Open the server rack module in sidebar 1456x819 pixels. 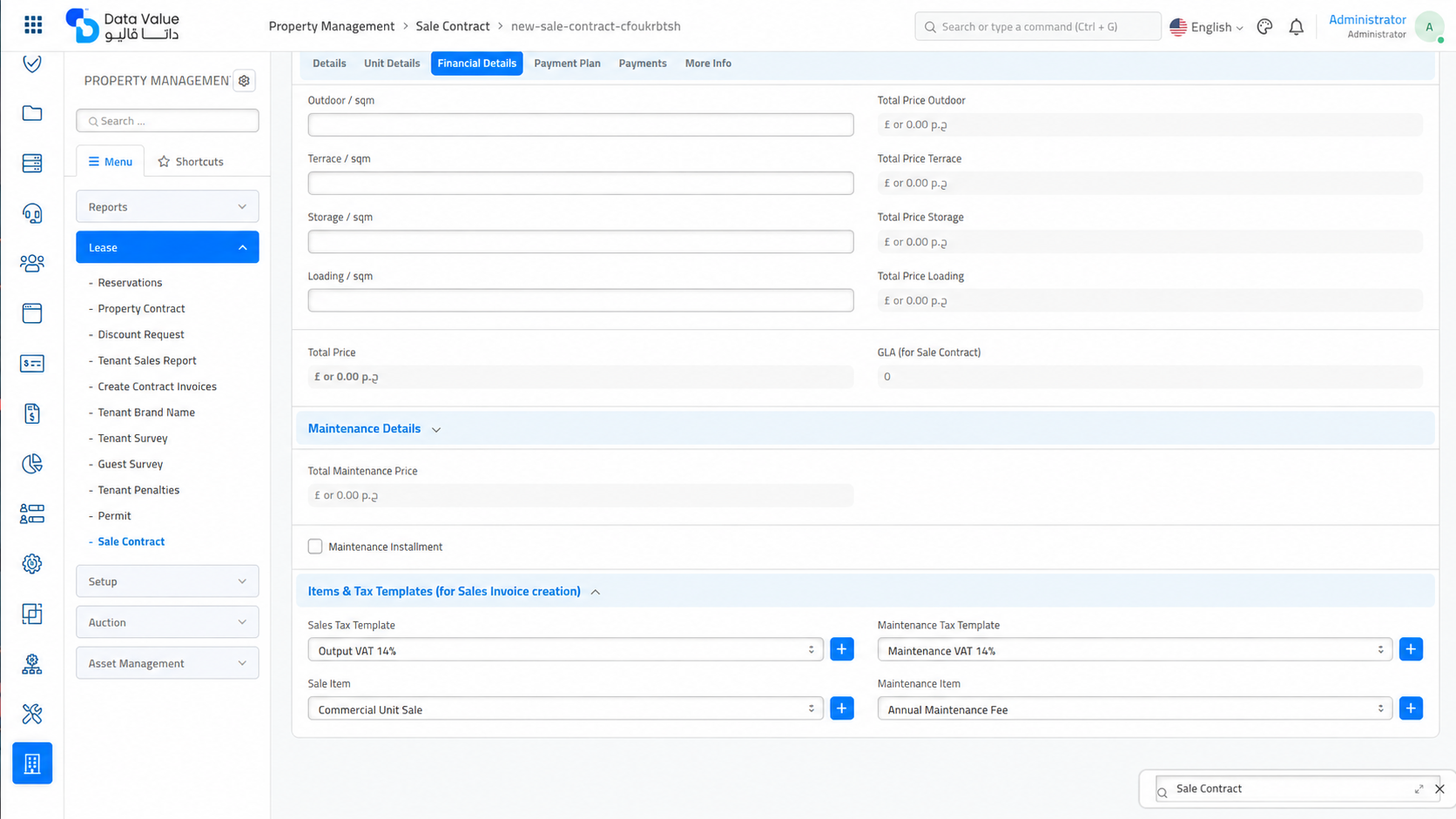pos(32,163)
